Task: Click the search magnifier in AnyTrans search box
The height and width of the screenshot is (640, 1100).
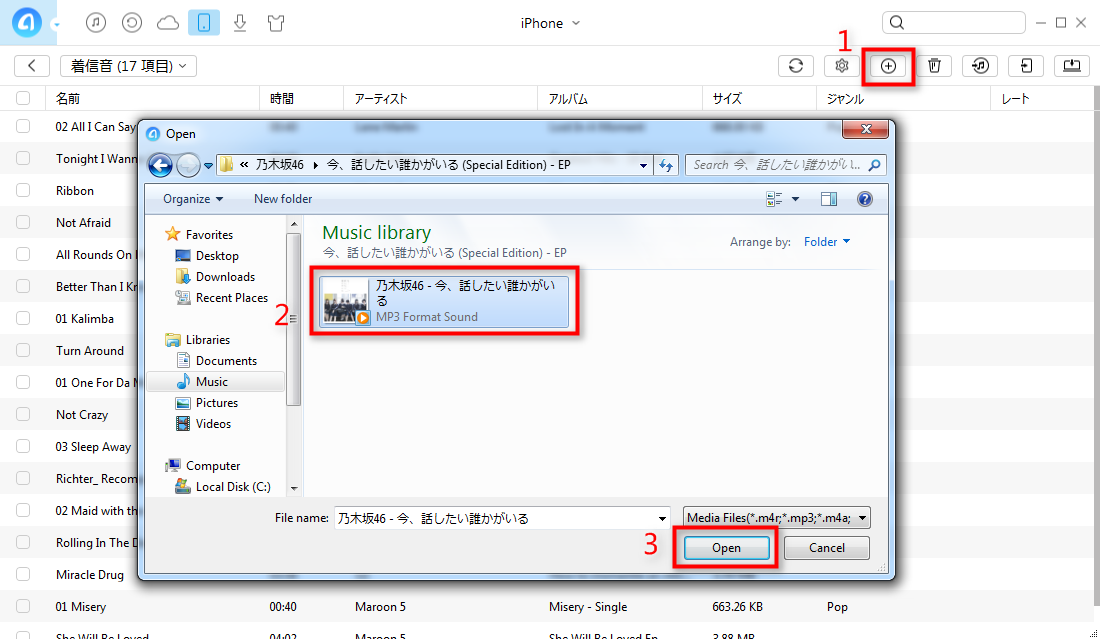Action: 897,22
